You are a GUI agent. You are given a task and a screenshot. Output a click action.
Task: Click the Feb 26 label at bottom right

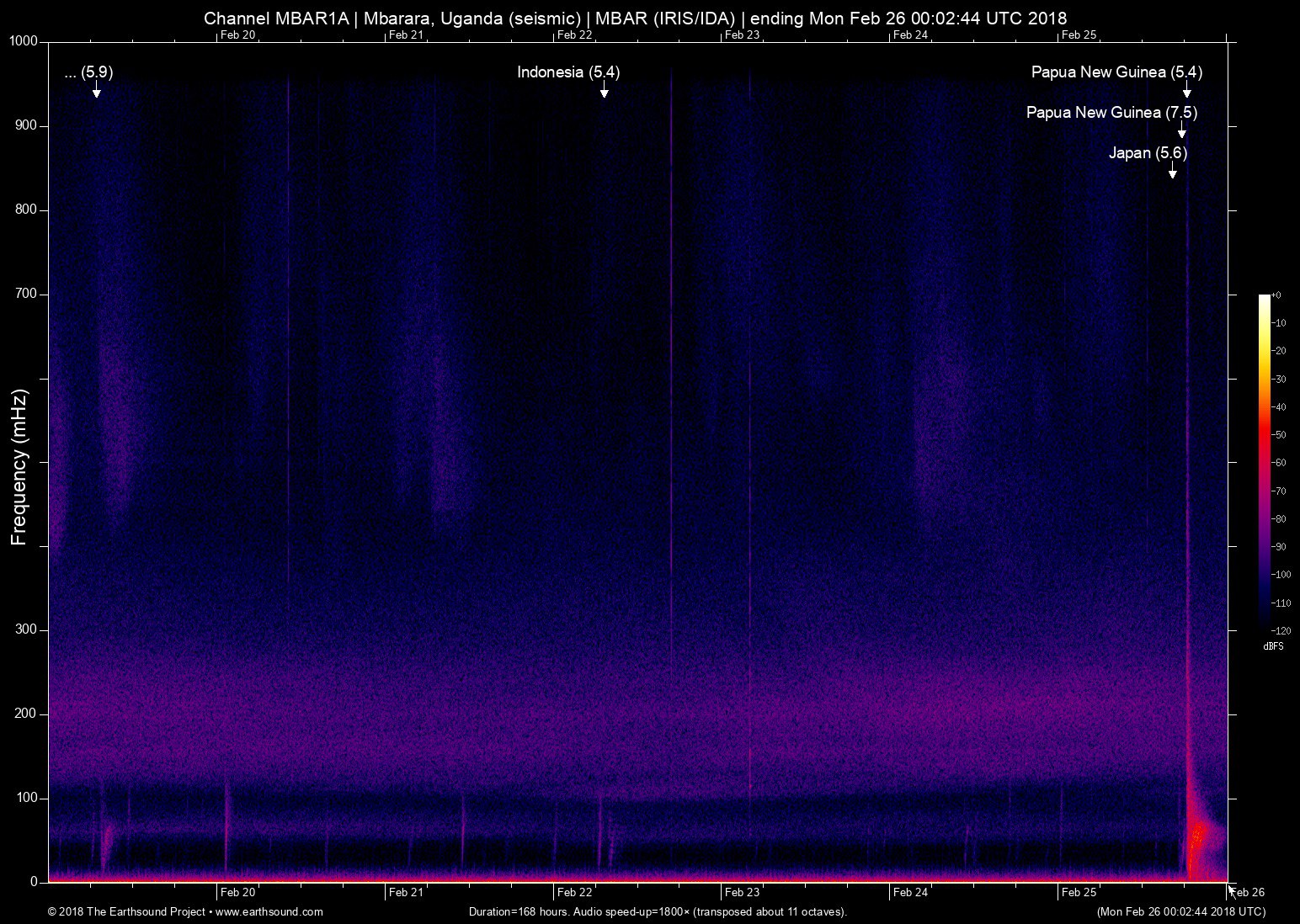click(x=1246, y=892)
